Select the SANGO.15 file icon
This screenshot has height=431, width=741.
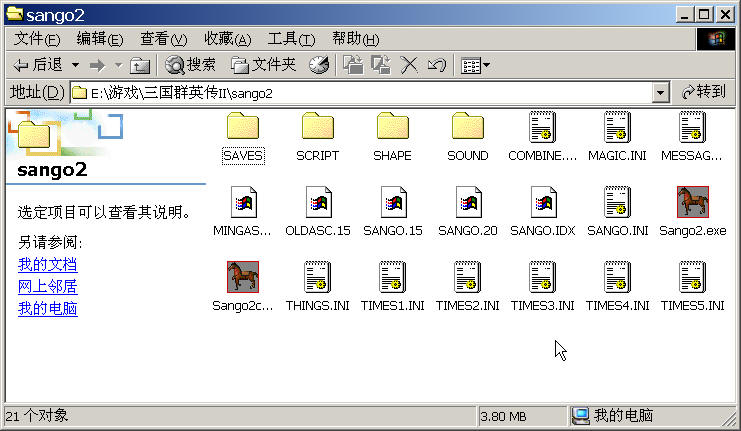click(393, 202)
